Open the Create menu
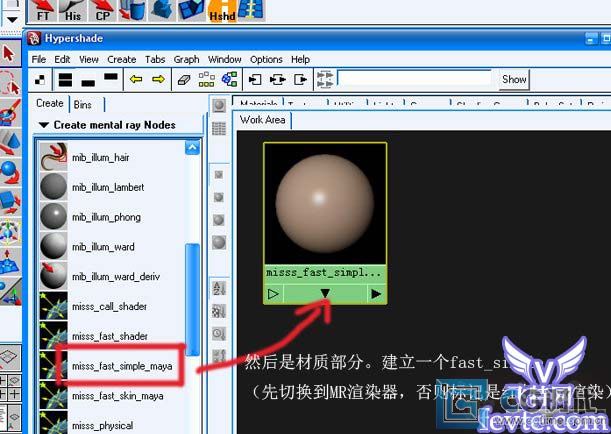This screenshot has width=611, height=434. 122,59
